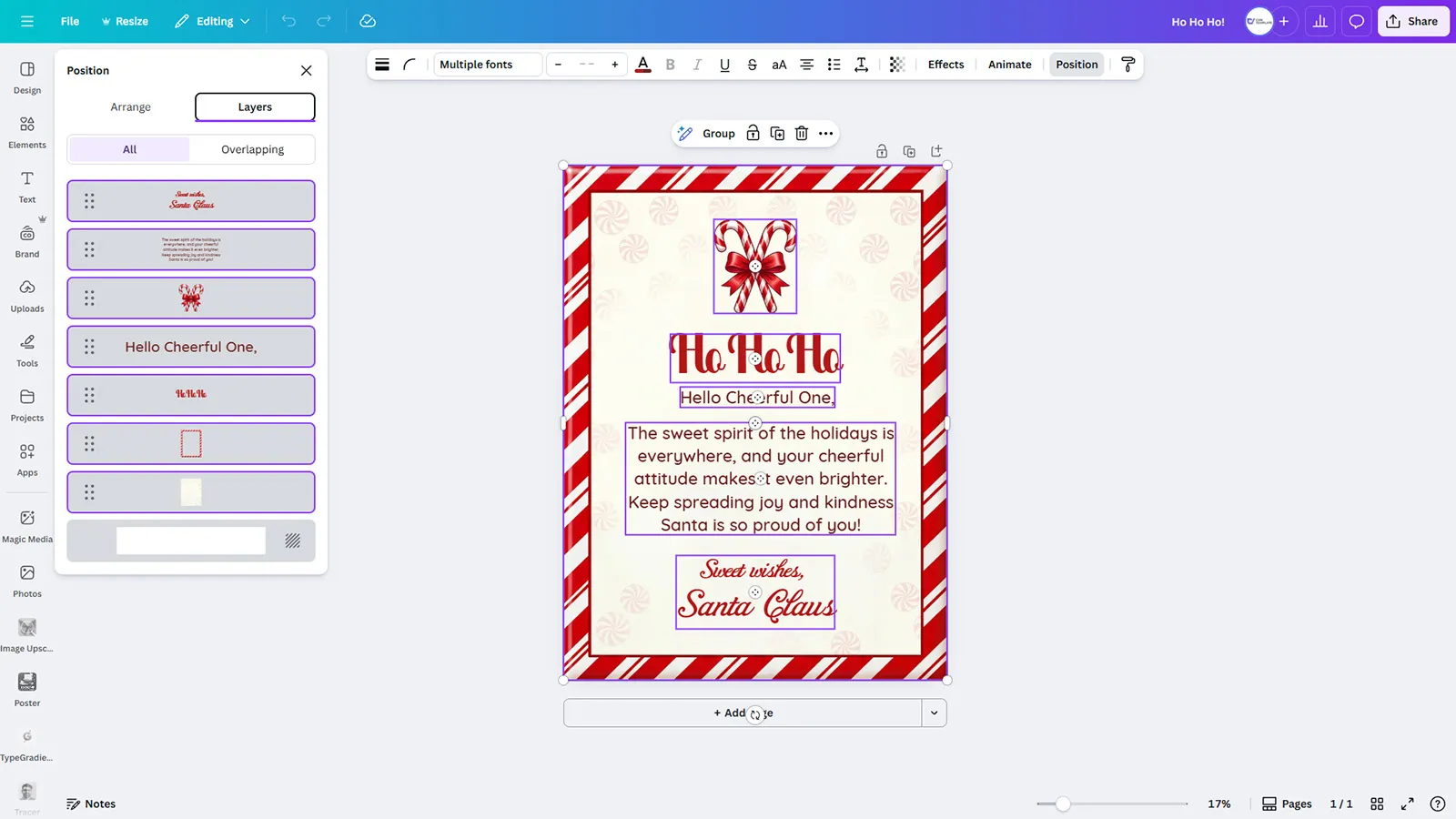
Task: Open the Multiple fonts dropdown
Action: point(487,65)
